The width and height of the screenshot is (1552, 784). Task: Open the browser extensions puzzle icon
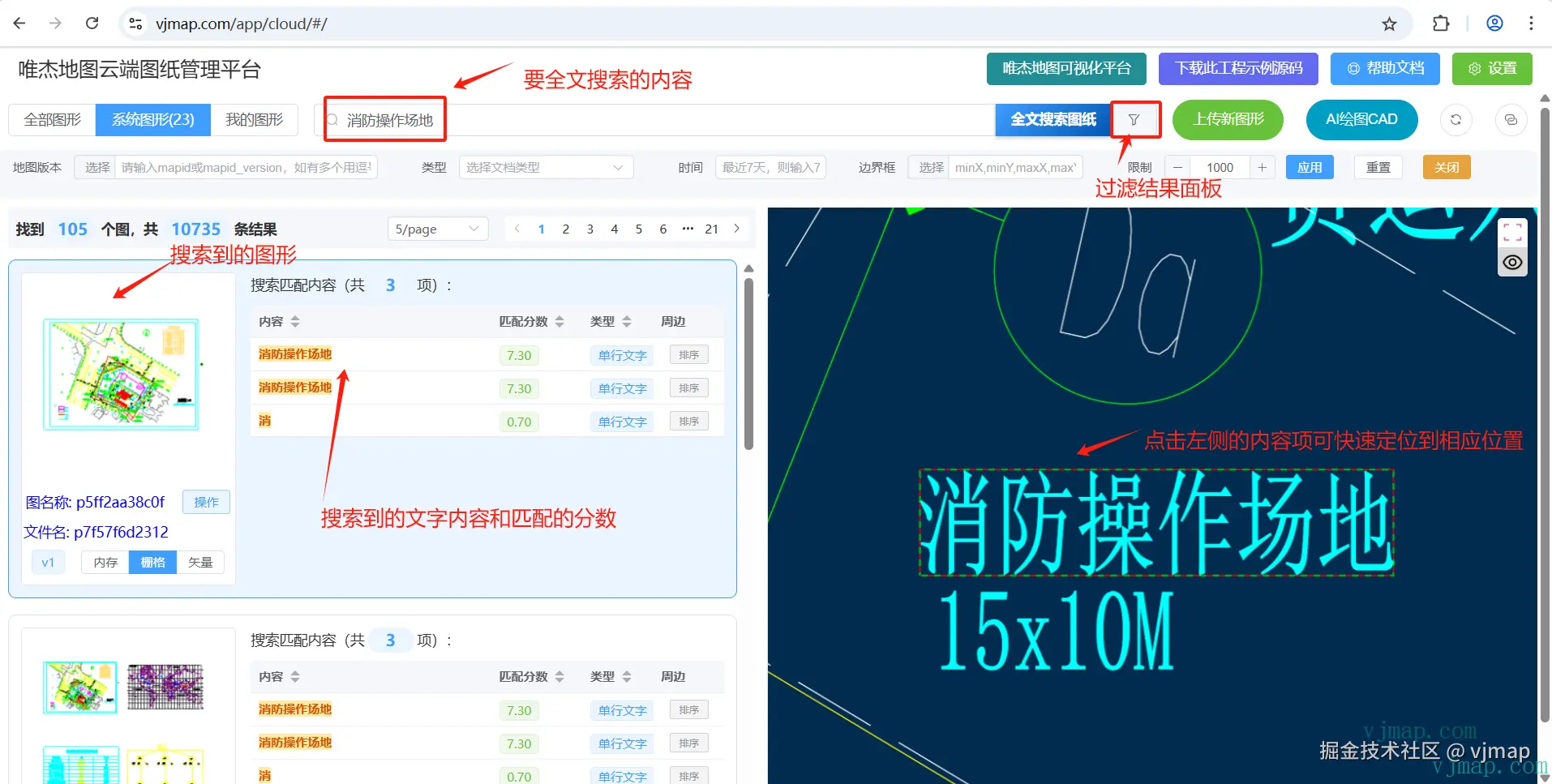(1441, 24)
